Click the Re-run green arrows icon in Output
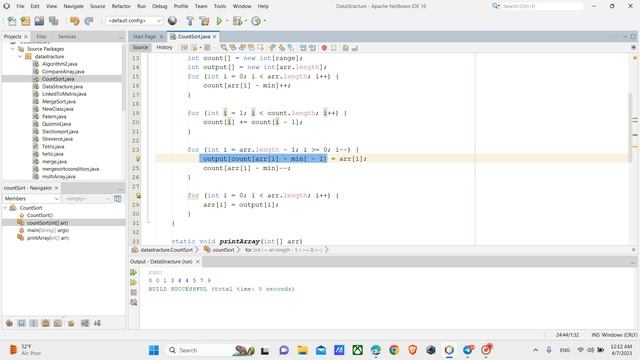Image resolution: width=640 pixels, height=360 pixels. (x=133, y=272)
